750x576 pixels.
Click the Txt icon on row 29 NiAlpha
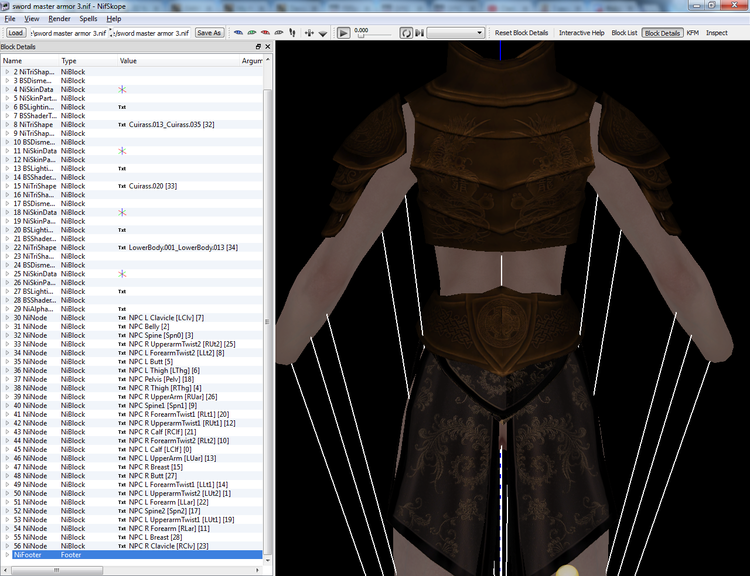pyautogui.click(x=122, y=309)
